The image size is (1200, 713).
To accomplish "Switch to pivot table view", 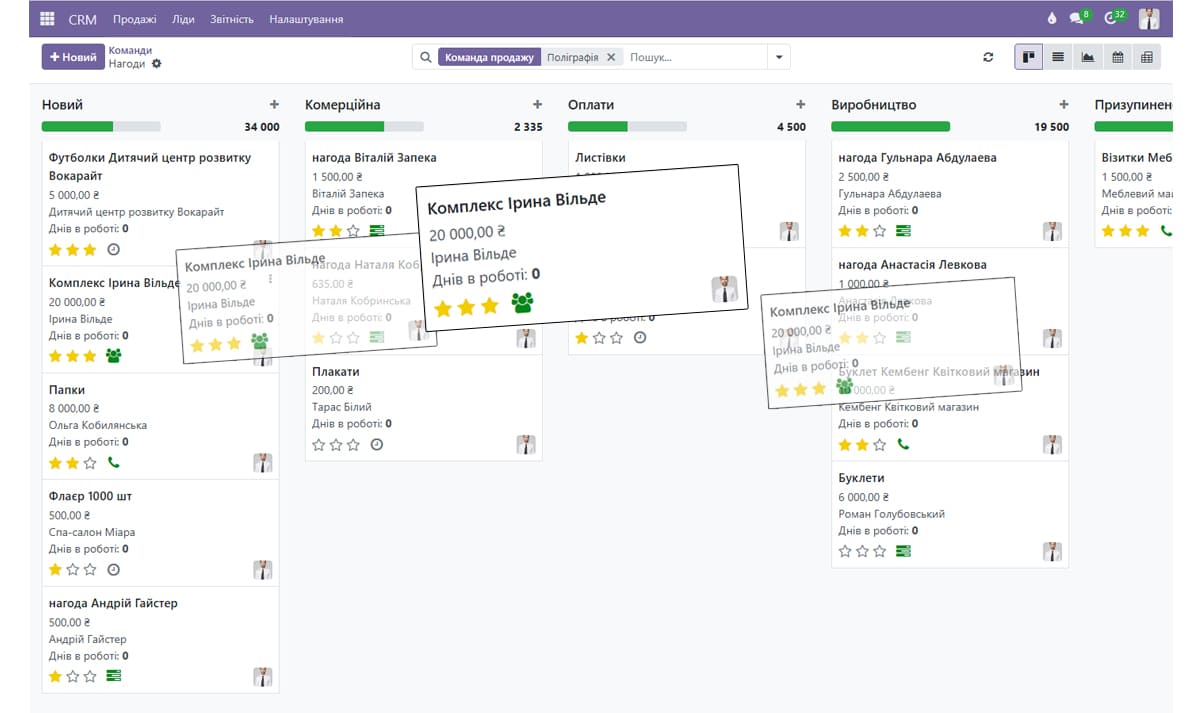I will [x=1146, y=58].
